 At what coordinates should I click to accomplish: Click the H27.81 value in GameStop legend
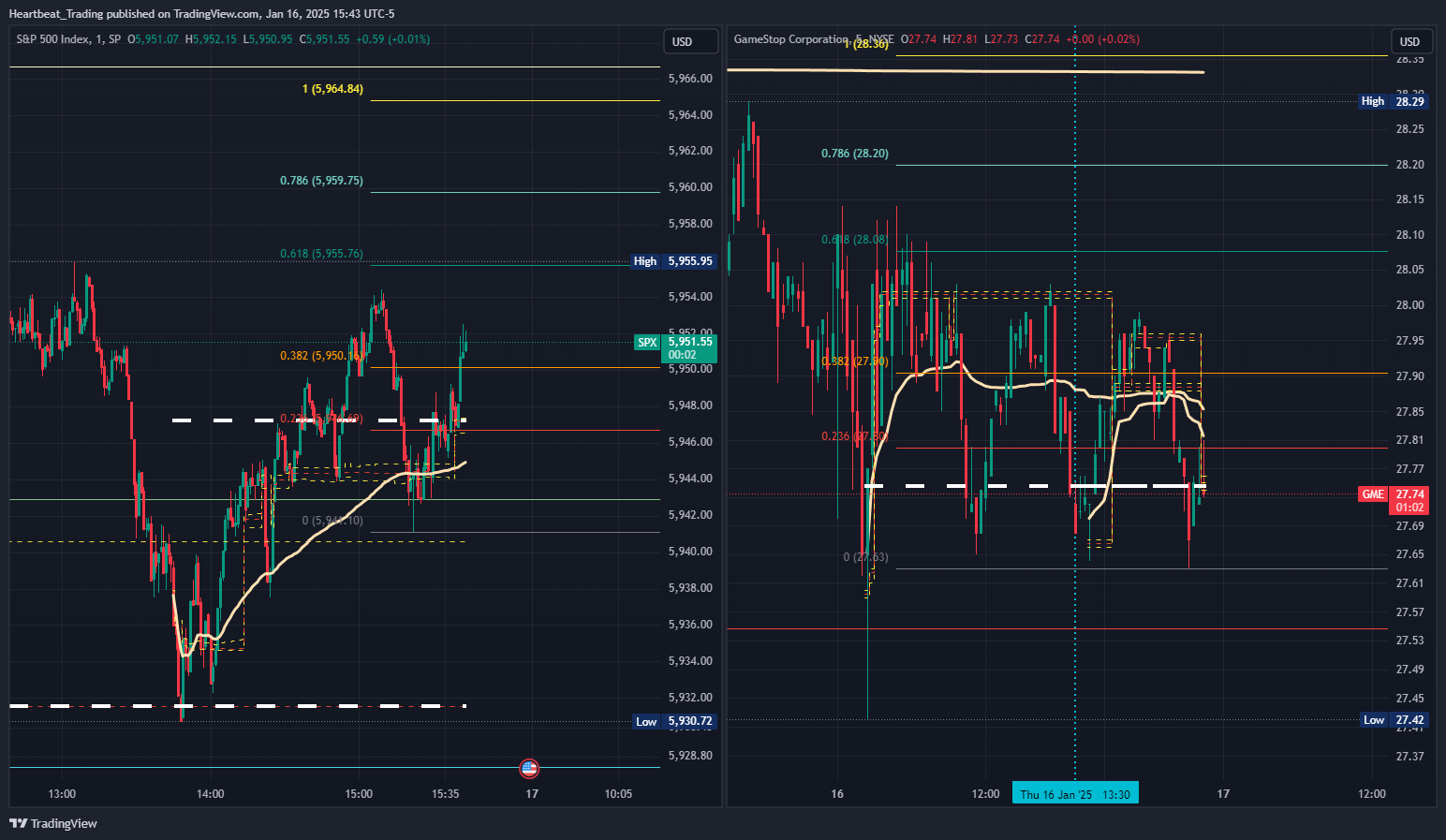(960, 39)
